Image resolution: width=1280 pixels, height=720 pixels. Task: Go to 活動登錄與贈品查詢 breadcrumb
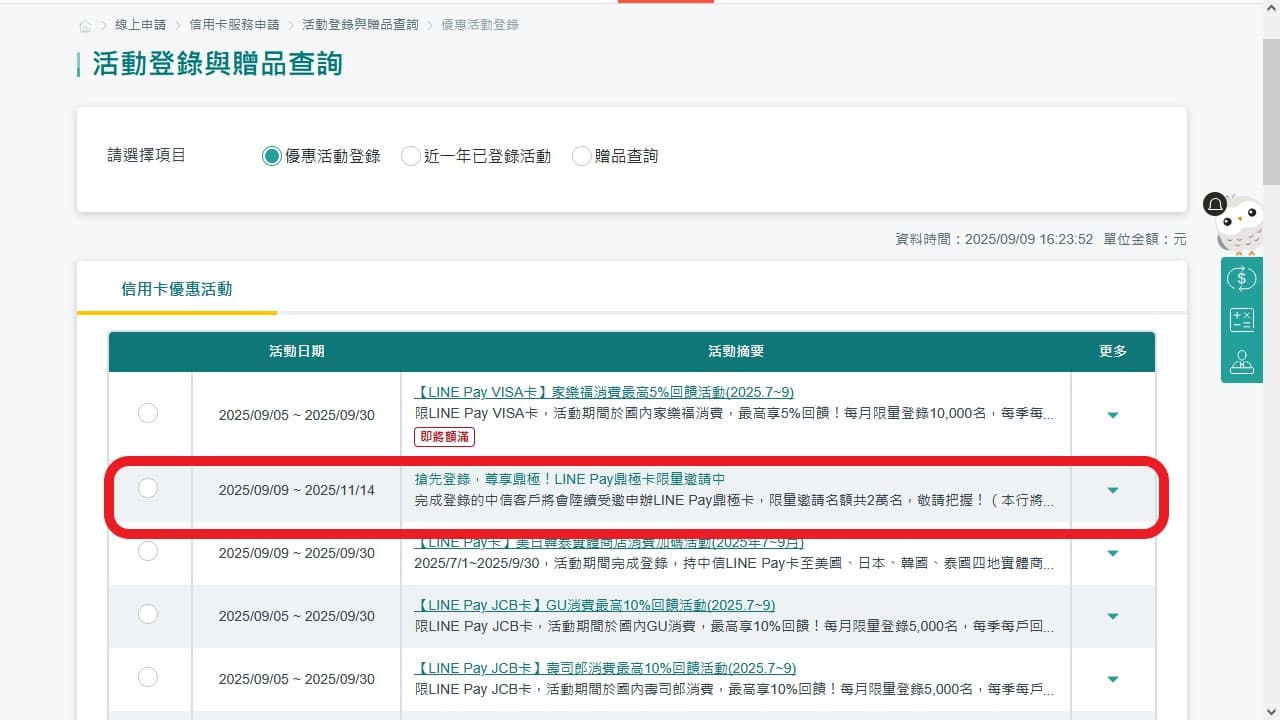pos(361,25)
